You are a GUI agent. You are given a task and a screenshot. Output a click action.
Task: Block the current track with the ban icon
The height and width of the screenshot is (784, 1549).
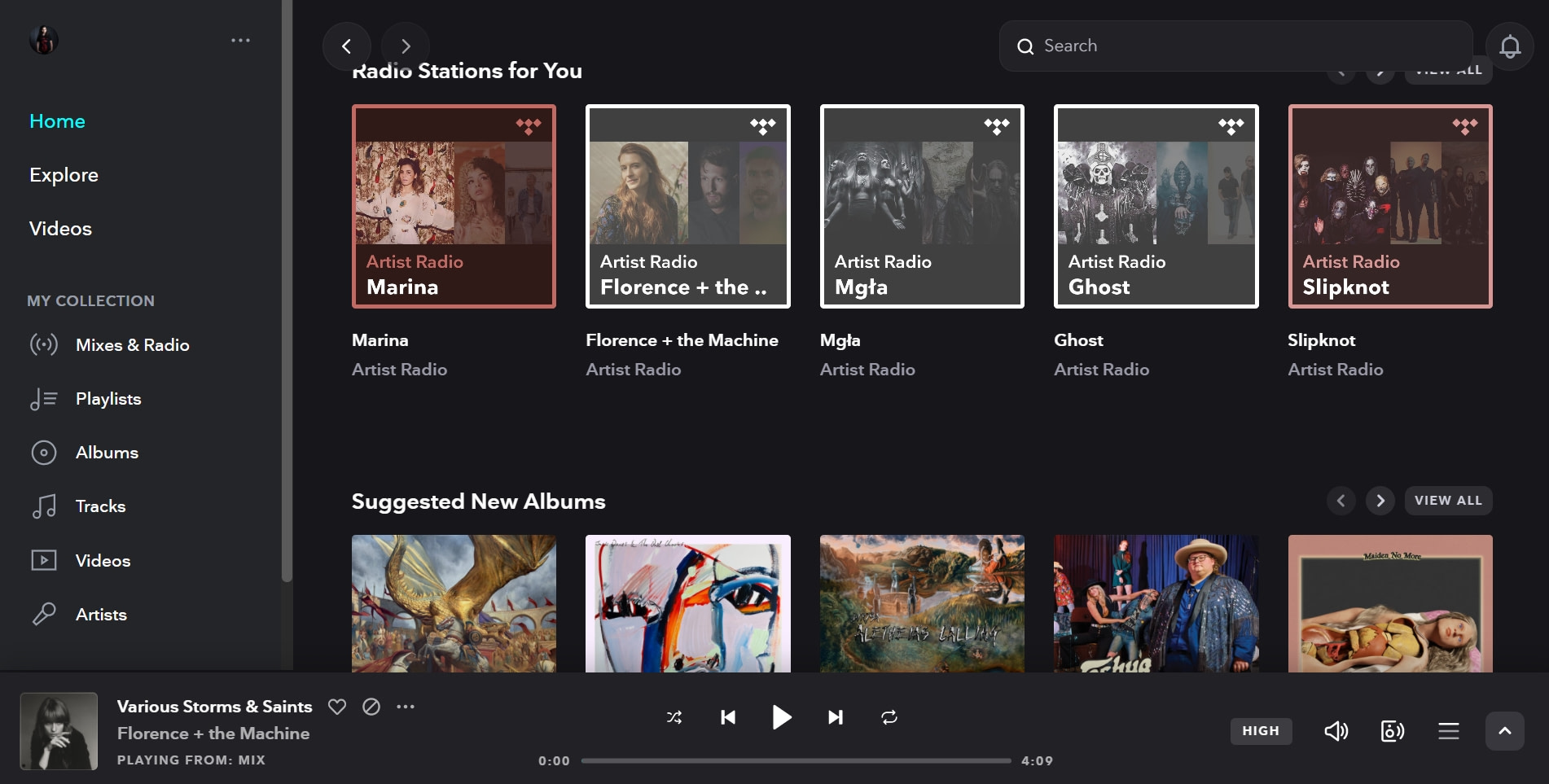(371, 707)
